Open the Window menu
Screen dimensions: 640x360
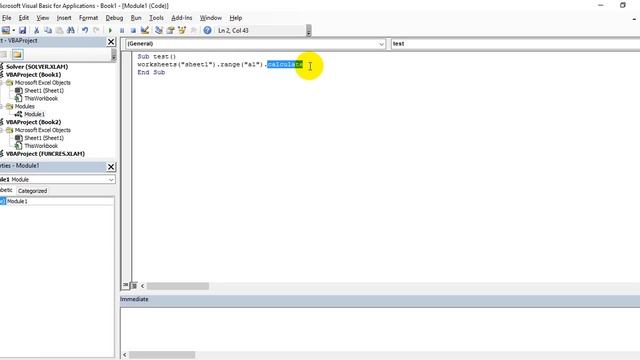[x=211, y=18]
